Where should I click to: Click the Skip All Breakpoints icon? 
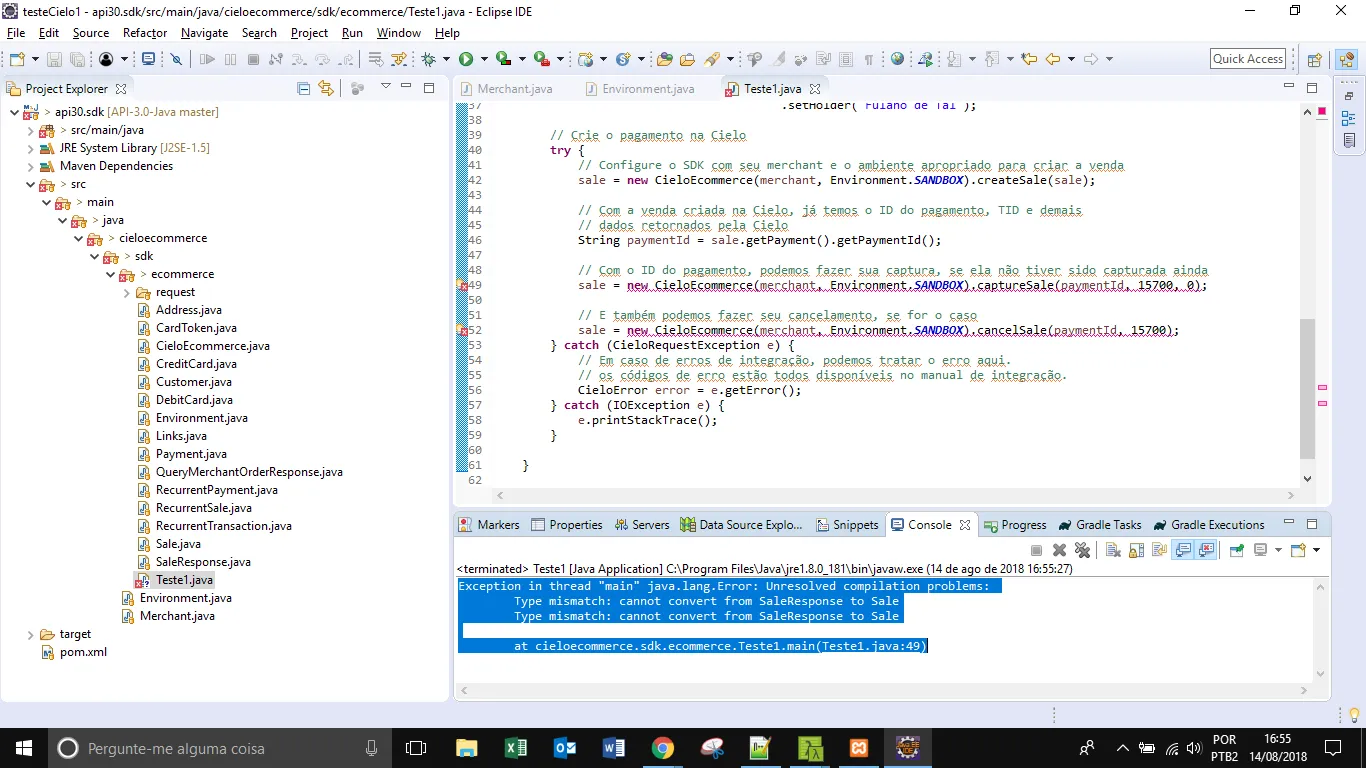[177, 59]
